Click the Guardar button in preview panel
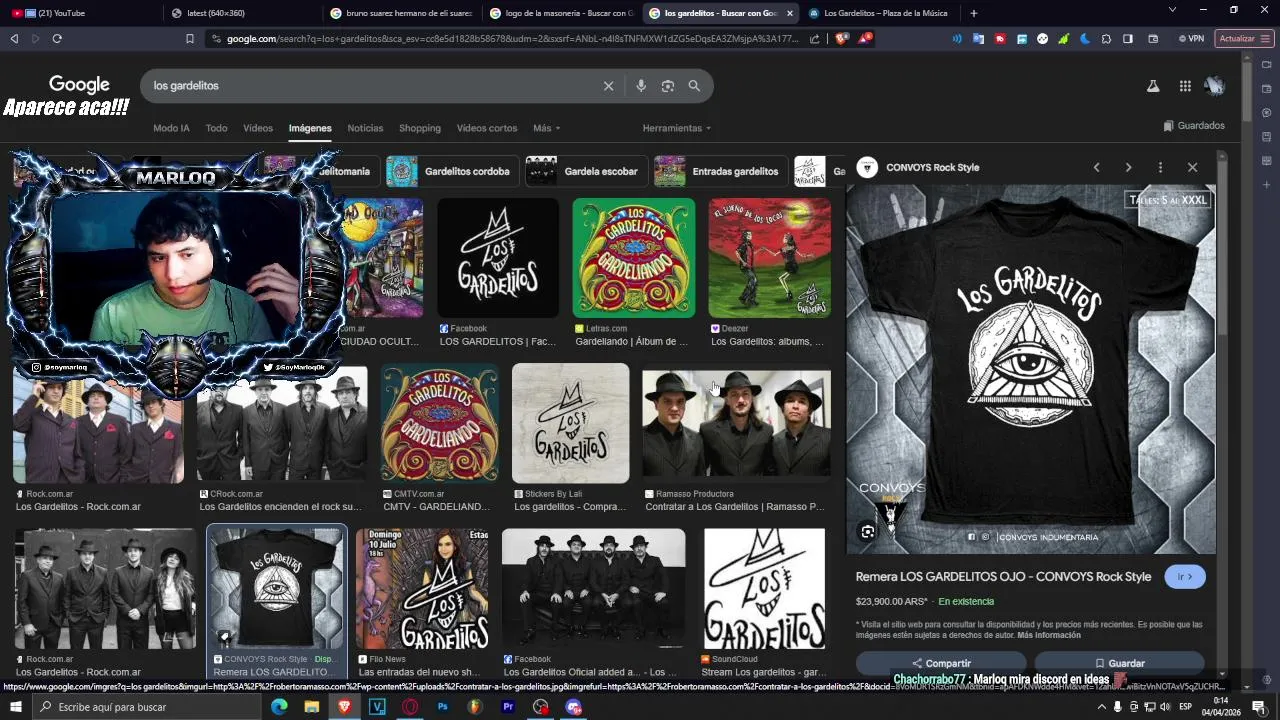The image size is (1280, 720). (x=1119, y=663)
